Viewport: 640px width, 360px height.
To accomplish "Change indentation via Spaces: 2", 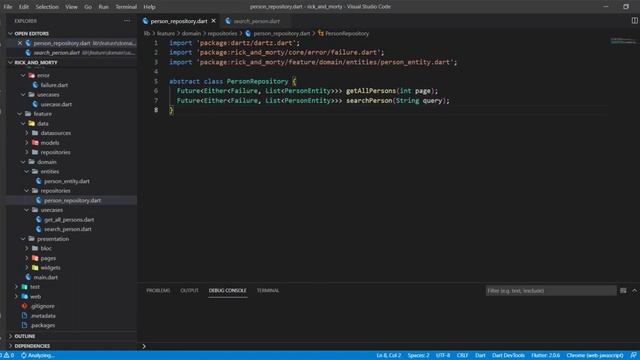I will tap(418, 355).
